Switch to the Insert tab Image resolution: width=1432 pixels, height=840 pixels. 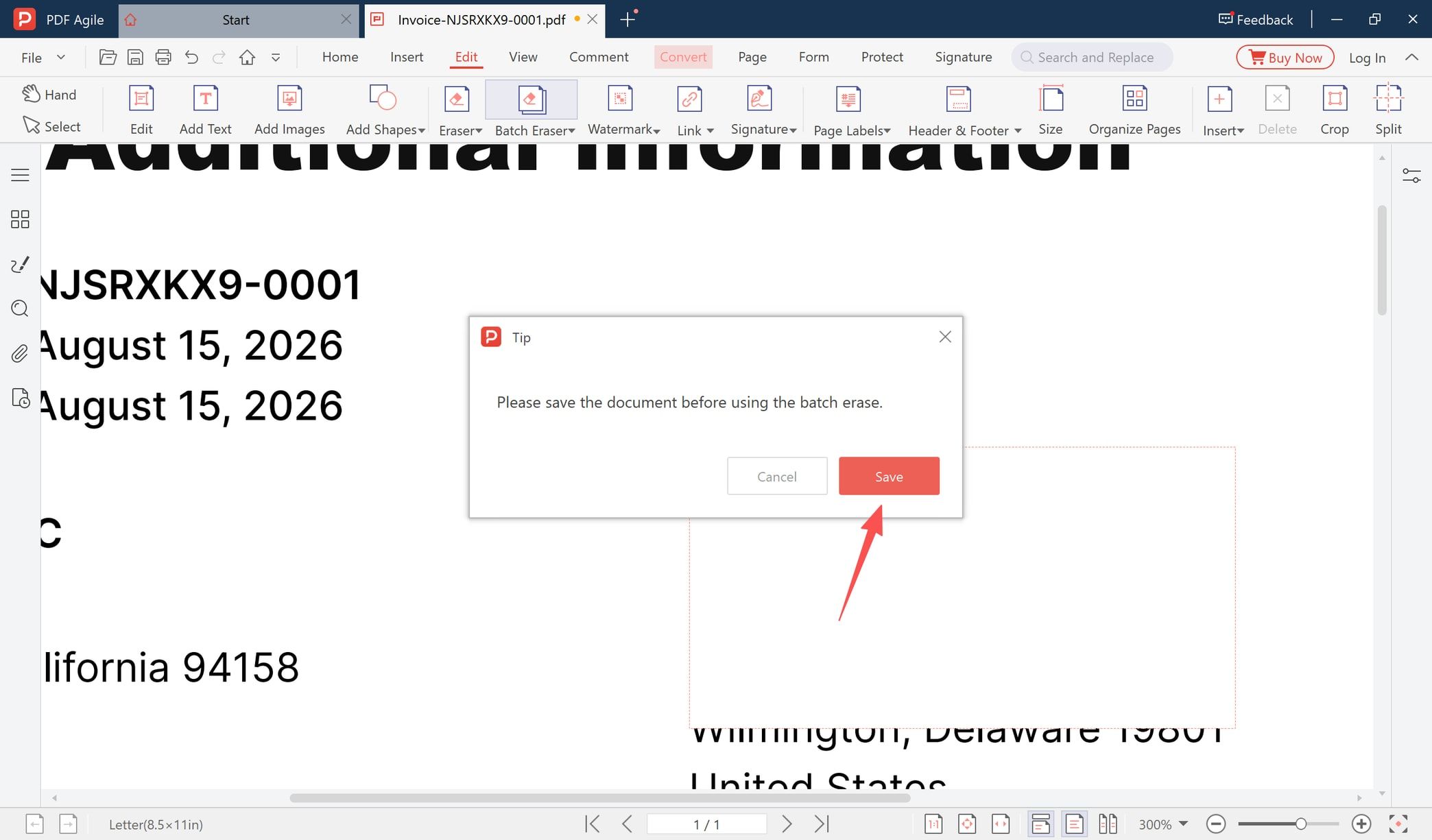point(407,57)
